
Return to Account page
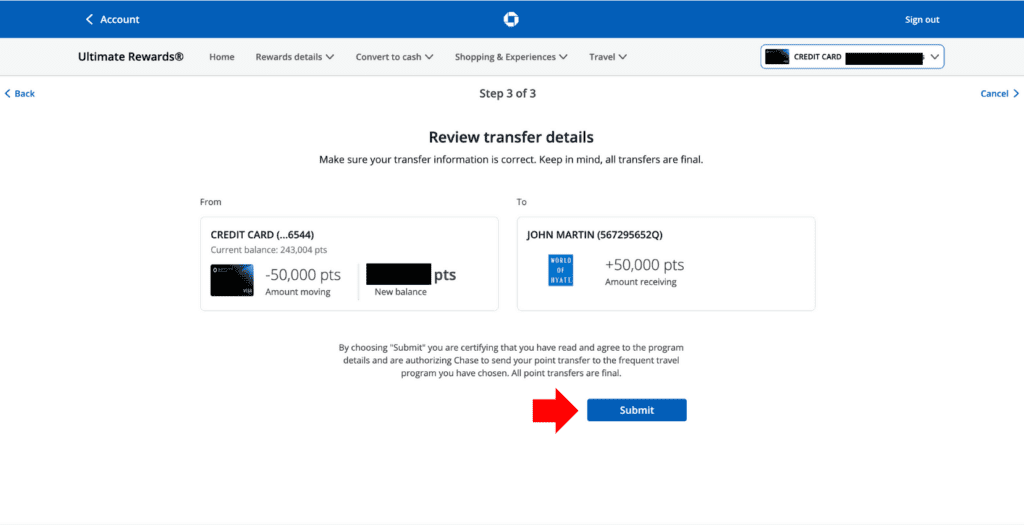pyautogui.click(x=113, y=20)
